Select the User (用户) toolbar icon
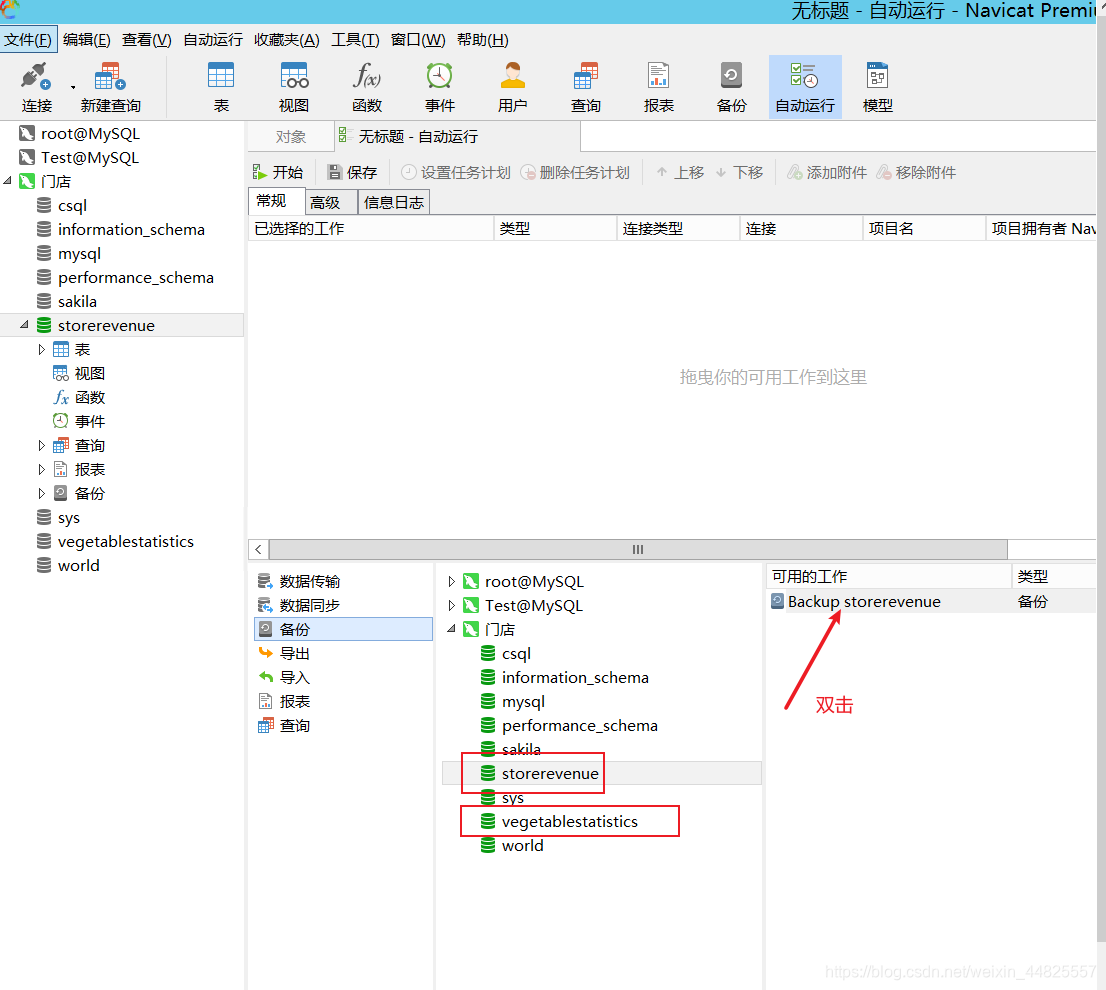Image resolution: width=1106 pixels, height=990 pixels. [x=512, y=87]
